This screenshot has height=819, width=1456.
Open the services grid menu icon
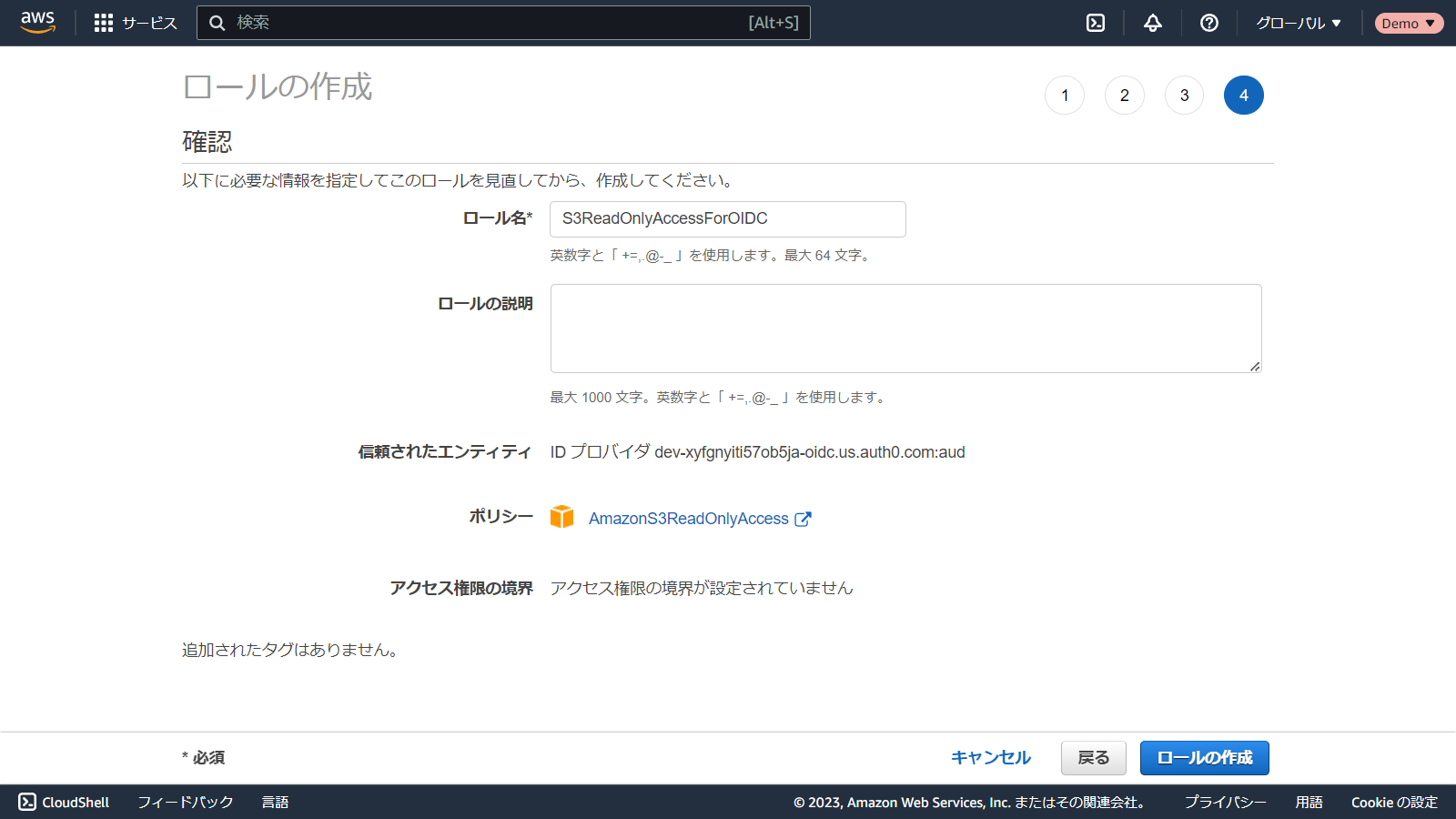(104, 23)
